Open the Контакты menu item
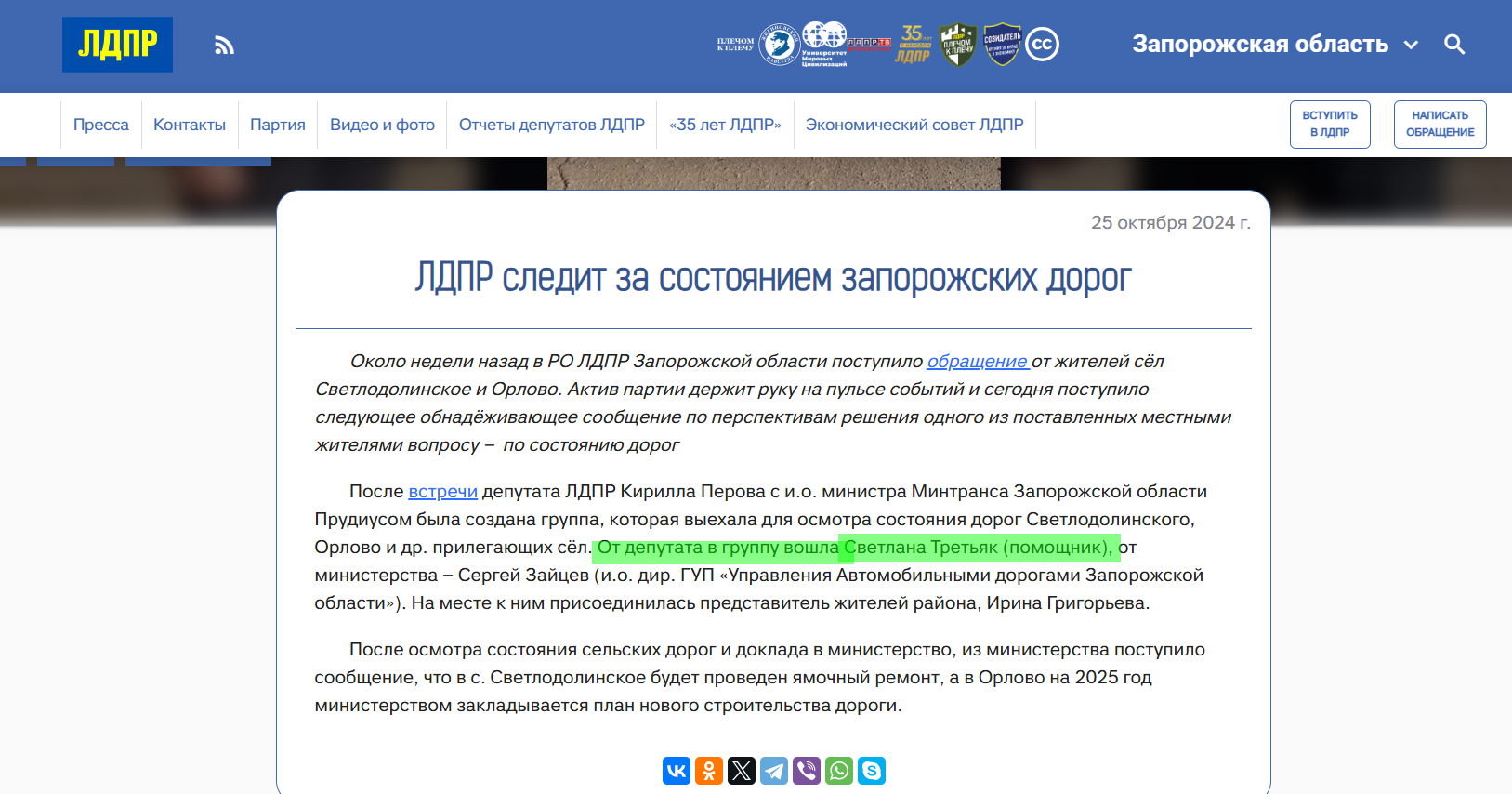The height and width of the screenshot is (794, 1512). click(190, 125)
